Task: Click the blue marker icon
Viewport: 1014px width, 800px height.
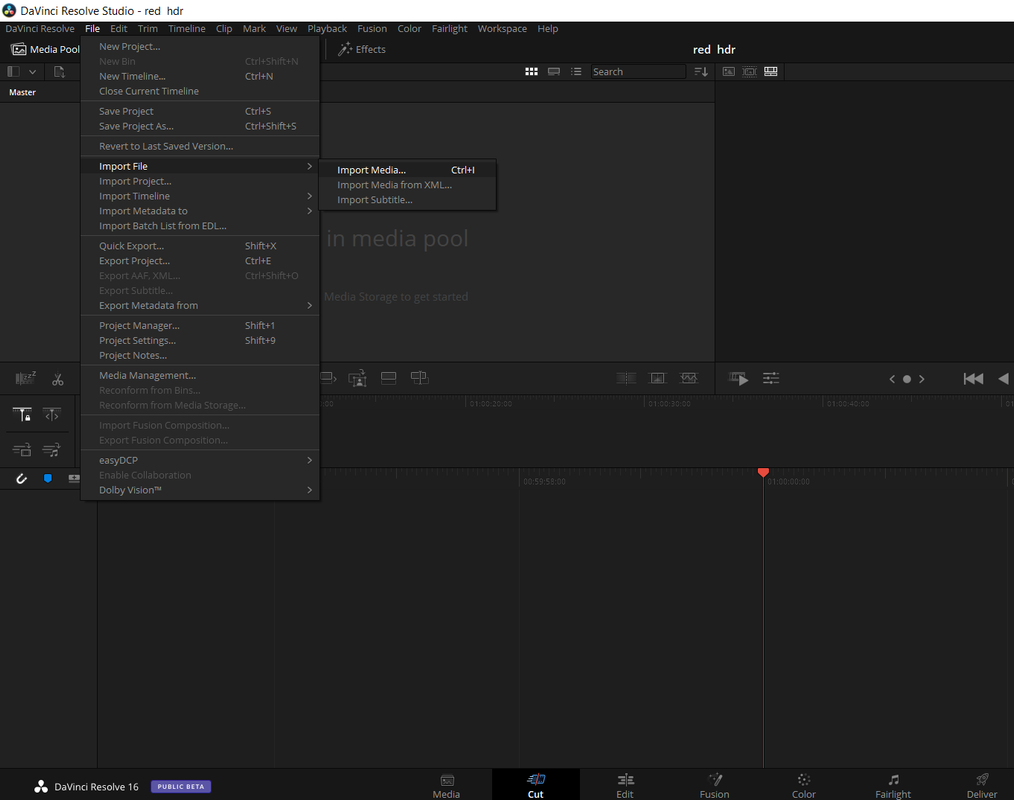Action: point(48,479)
